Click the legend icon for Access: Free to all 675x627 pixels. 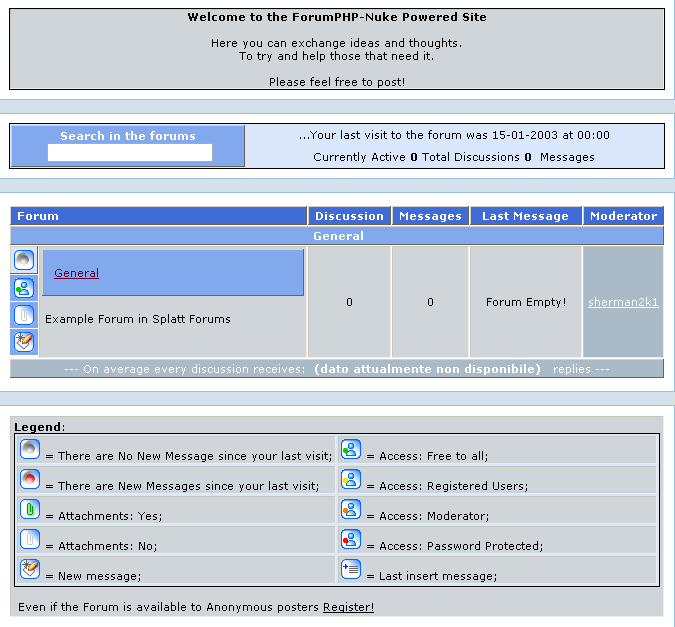point(350,449)
